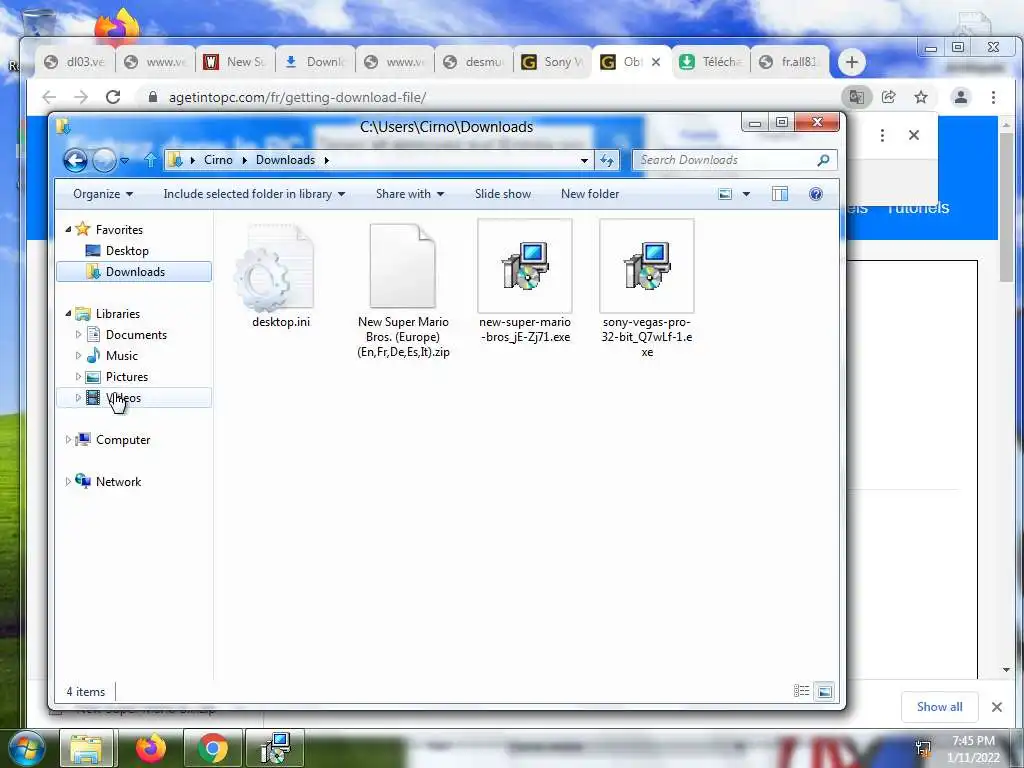The width and height of the screenshot is (1024, 768).
Task: Click the Chrome translate icon
Action: tap(856, 97)
